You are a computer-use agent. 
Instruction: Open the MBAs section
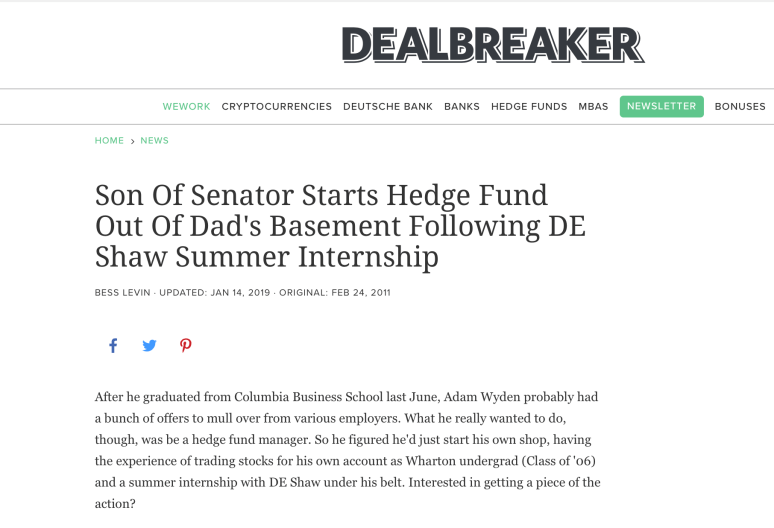click(x=593, y=107)
